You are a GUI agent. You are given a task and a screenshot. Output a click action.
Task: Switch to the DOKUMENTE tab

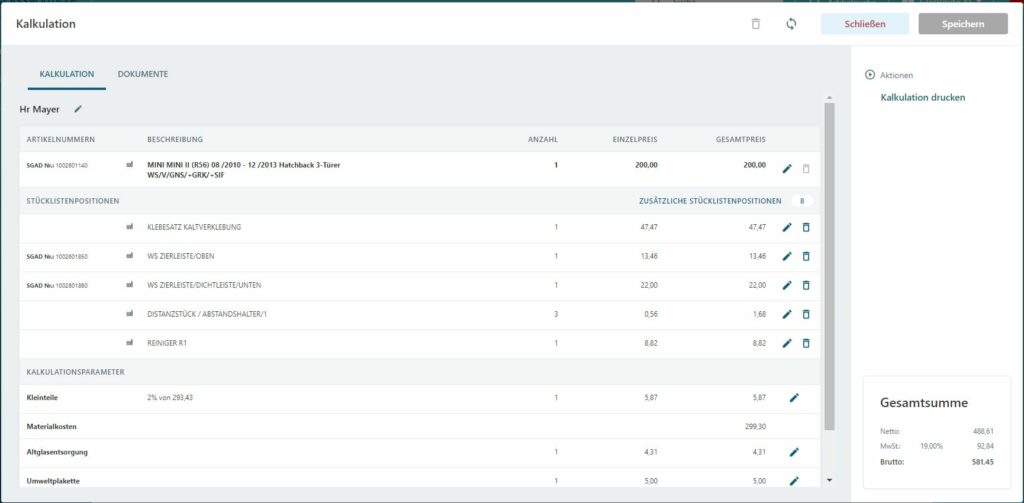pos(142,75)
